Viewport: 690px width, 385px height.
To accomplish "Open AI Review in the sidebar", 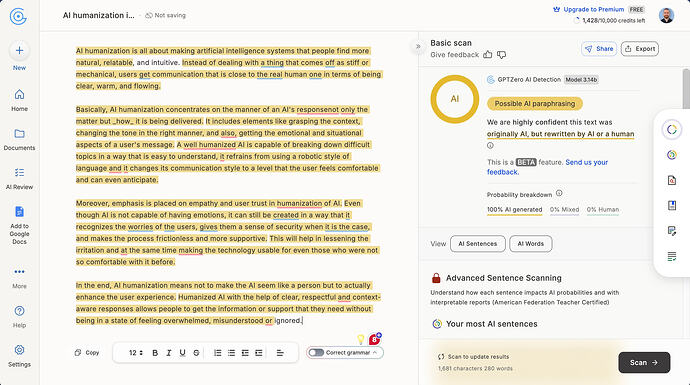I will (x=19, y=179).
